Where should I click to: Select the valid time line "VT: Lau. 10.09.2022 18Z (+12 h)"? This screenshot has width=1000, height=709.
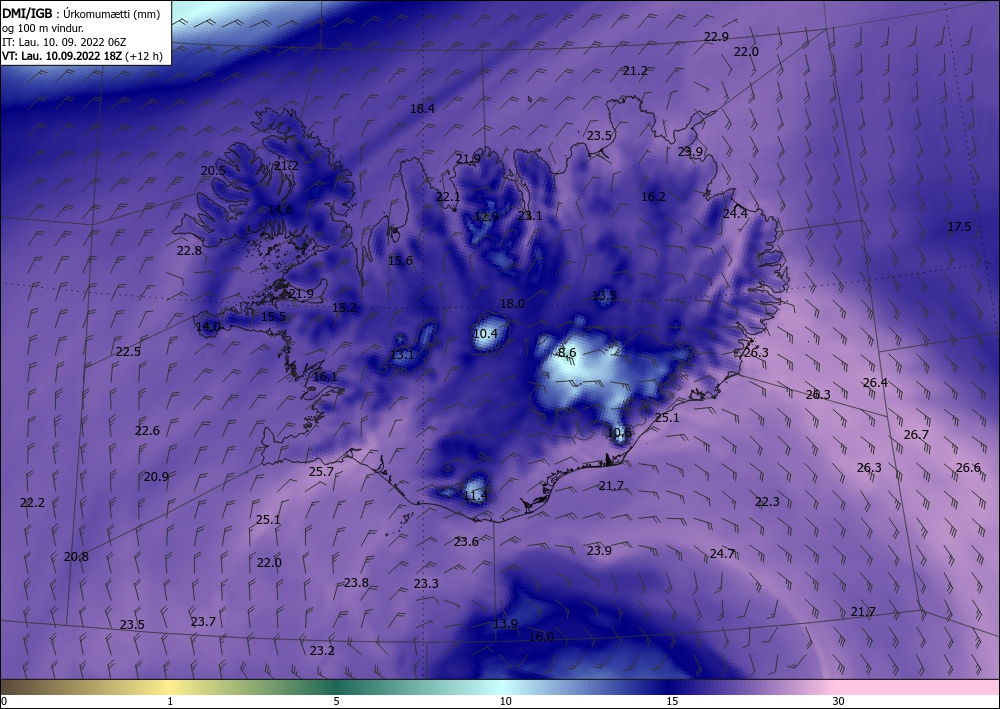coord(82,56)
